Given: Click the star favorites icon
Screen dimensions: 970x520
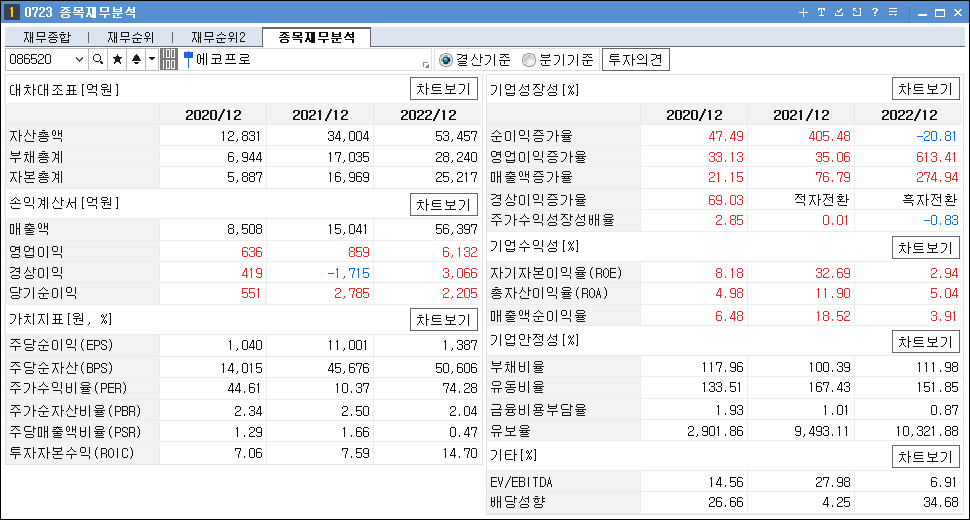Looking at the screenshot, I should click(x=117, y=59).
